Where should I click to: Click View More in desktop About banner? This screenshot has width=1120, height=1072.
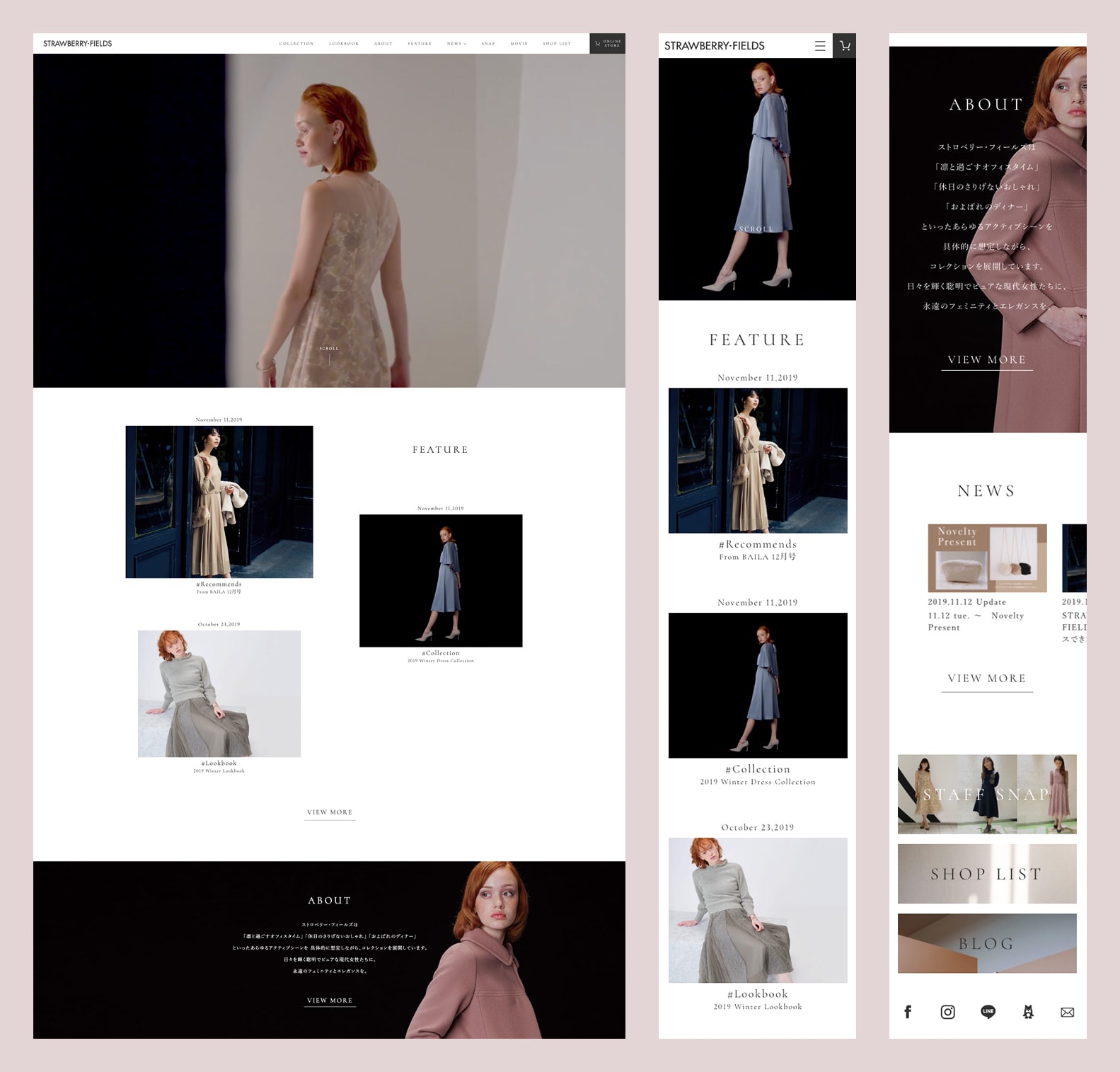click(x=330, y=1001)
